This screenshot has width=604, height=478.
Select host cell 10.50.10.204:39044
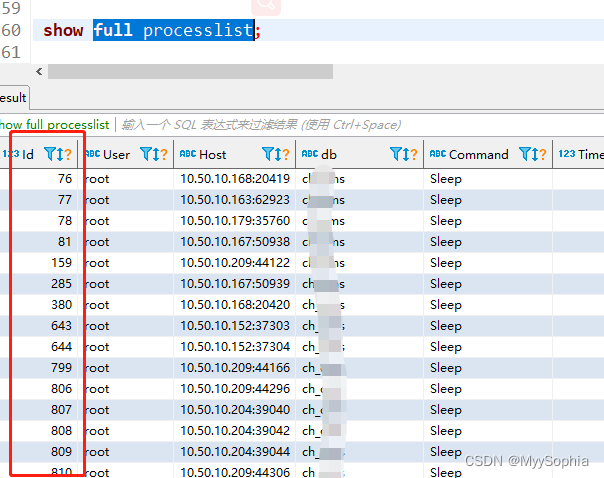(x=235, y=452)
